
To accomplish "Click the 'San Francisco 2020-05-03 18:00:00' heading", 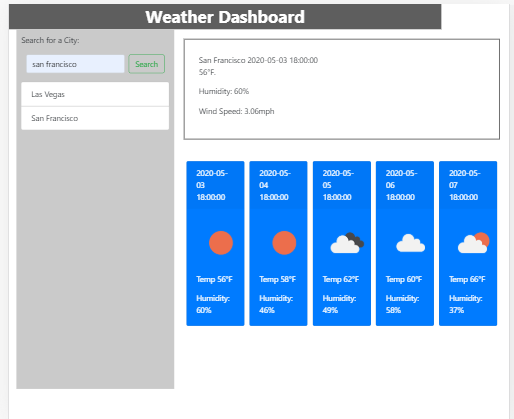I will point(258,60).
